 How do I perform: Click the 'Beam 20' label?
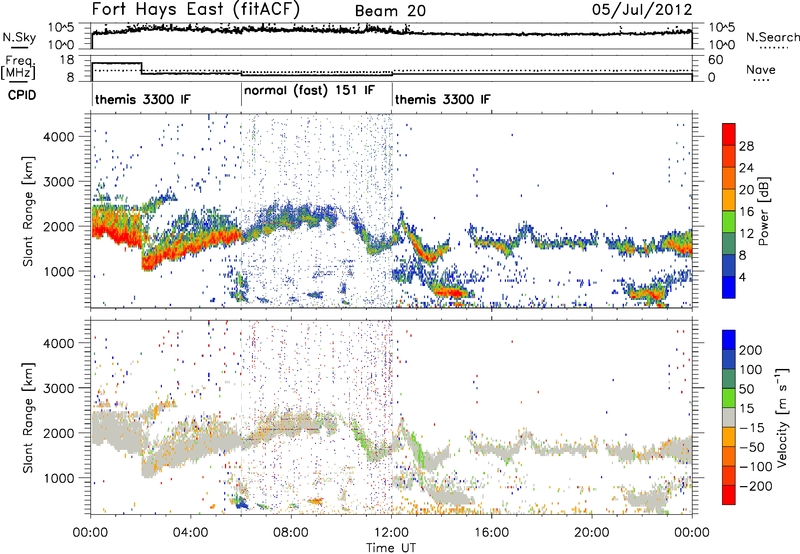tap(390, 11)
